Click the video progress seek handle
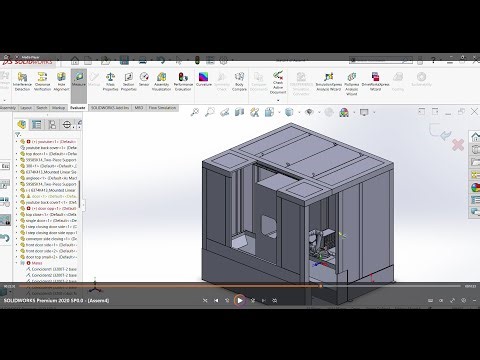This screenshot has width=480, height=360. 321,286
